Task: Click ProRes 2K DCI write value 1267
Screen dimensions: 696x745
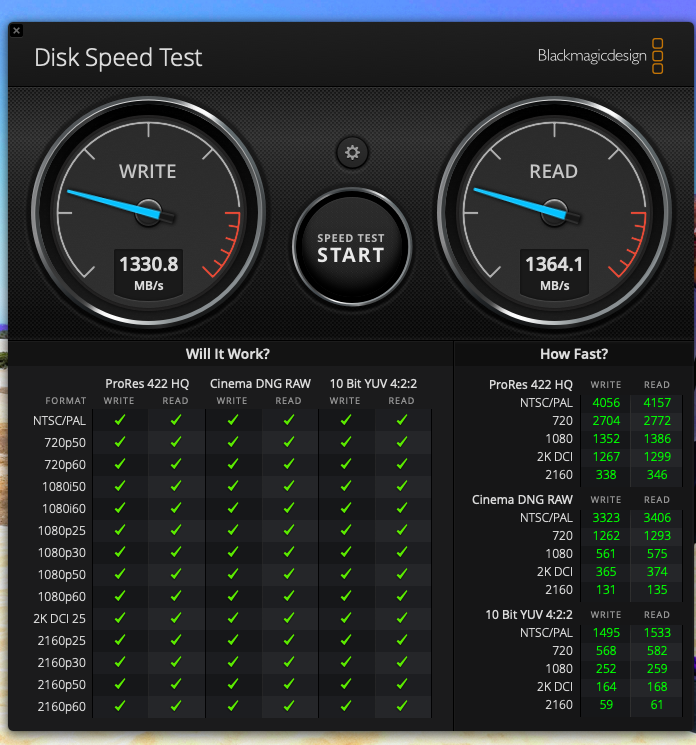Action: (606, 457)
